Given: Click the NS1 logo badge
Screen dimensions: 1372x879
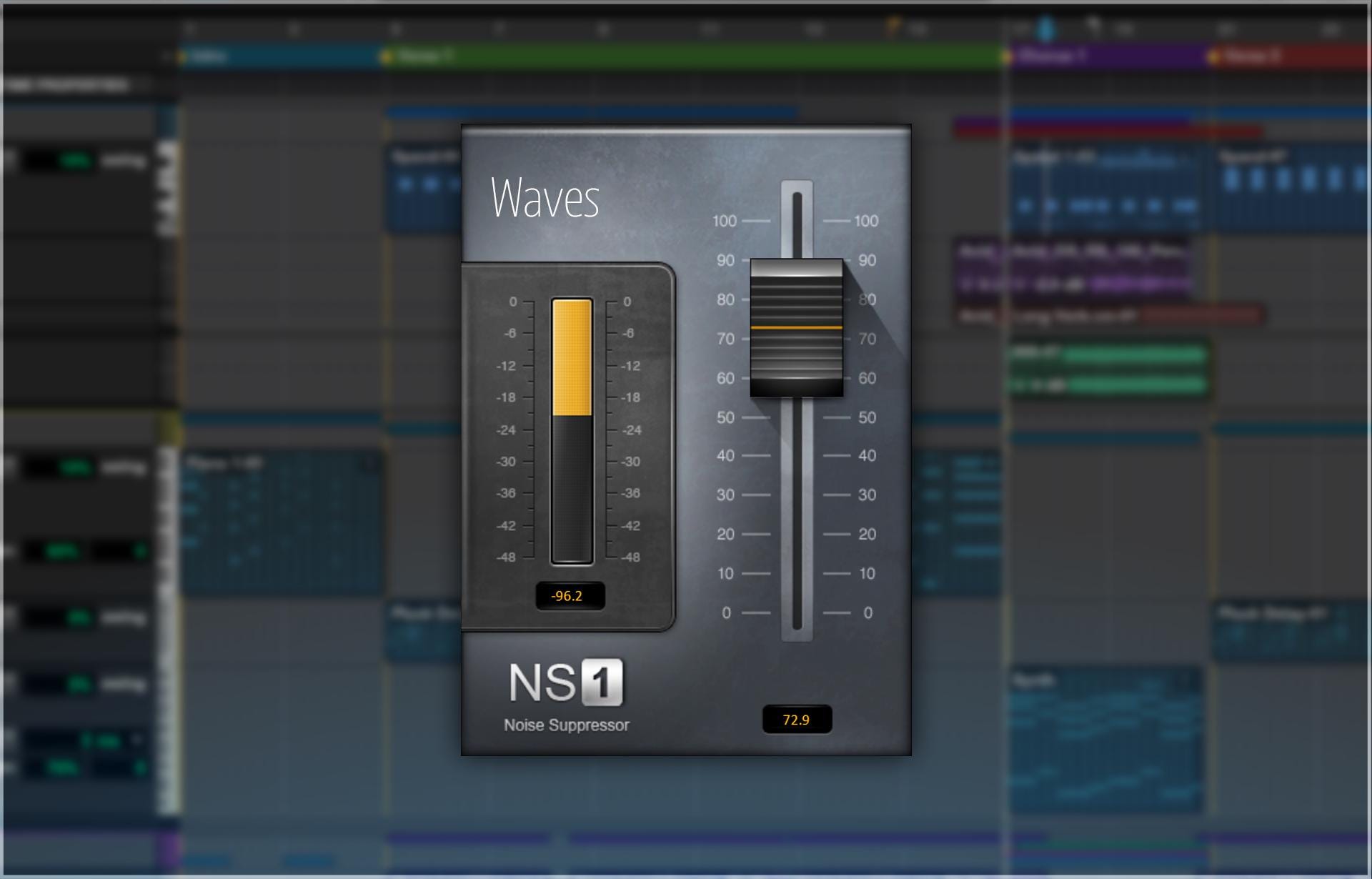Looking at the screenshot, I should click(x=566, y=682).
